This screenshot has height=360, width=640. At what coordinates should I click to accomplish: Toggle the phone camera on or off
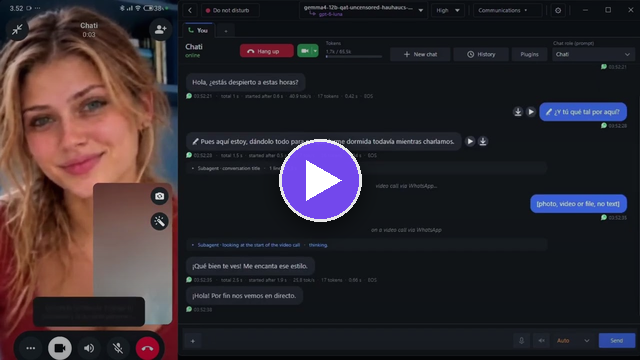[x=60, y=348]
